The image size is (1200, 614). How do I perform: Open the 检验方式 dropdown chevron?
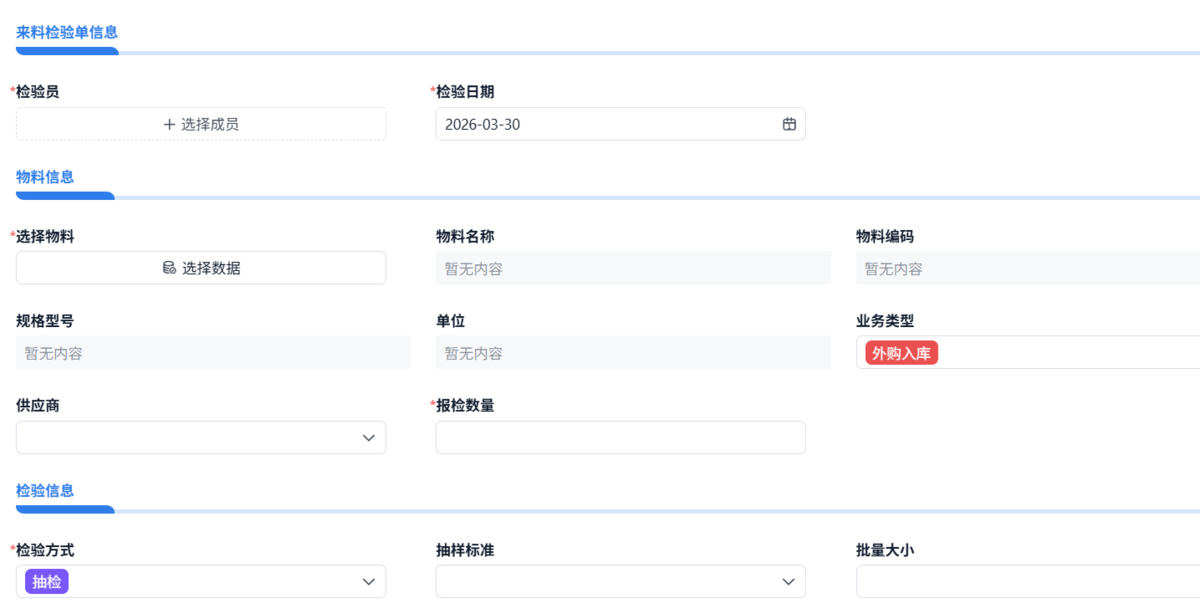[368, 582]
